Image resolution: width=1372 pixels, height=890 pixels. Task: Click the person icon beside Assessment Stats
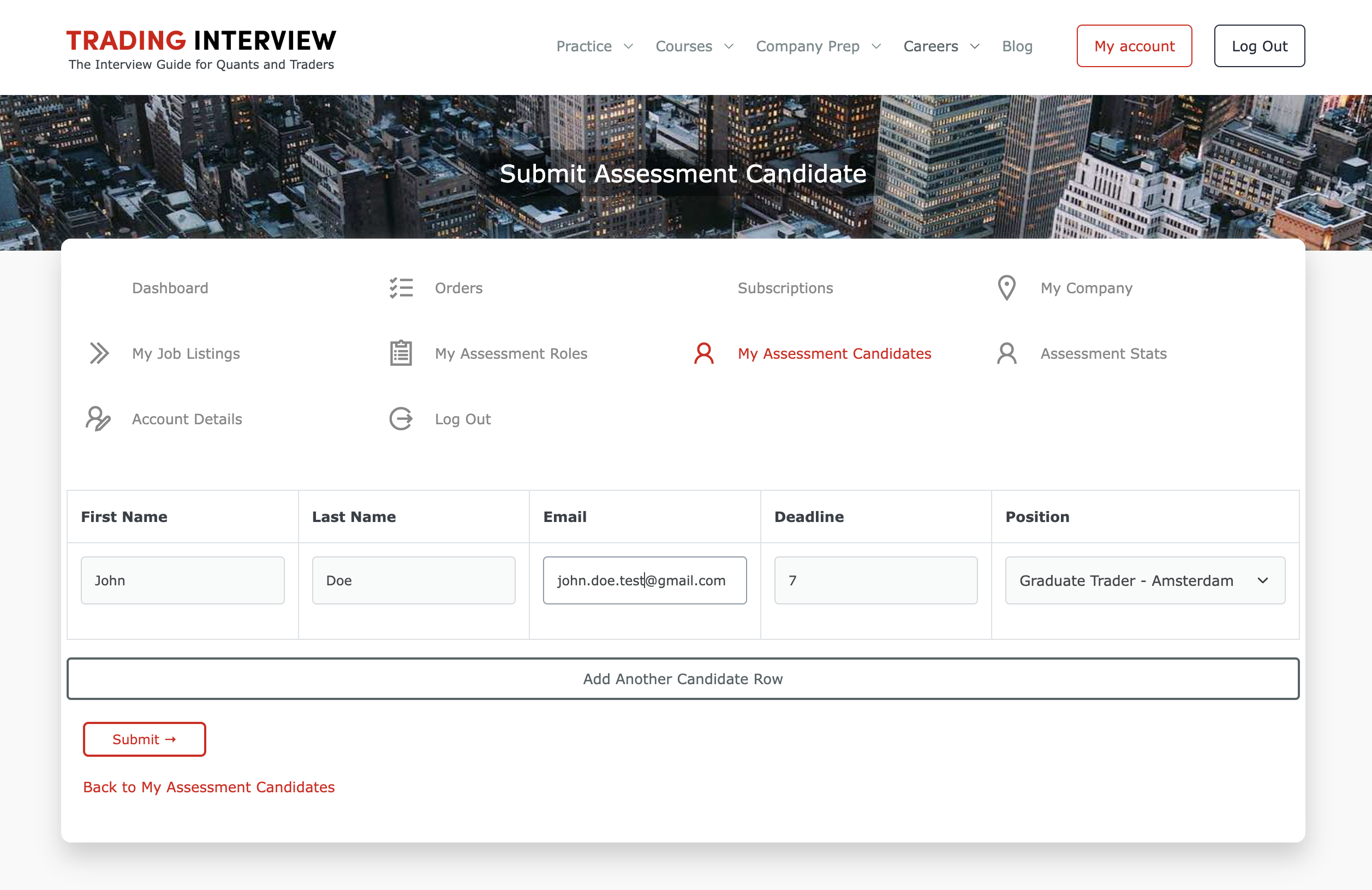tap(1006, 353)
